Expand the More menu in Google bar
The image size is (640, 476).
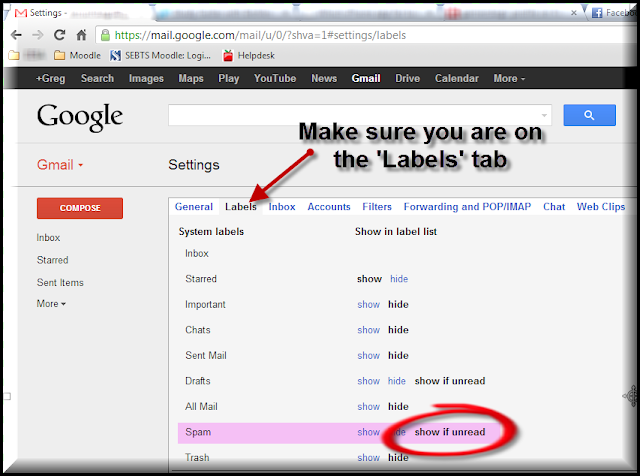click(509, 78)
